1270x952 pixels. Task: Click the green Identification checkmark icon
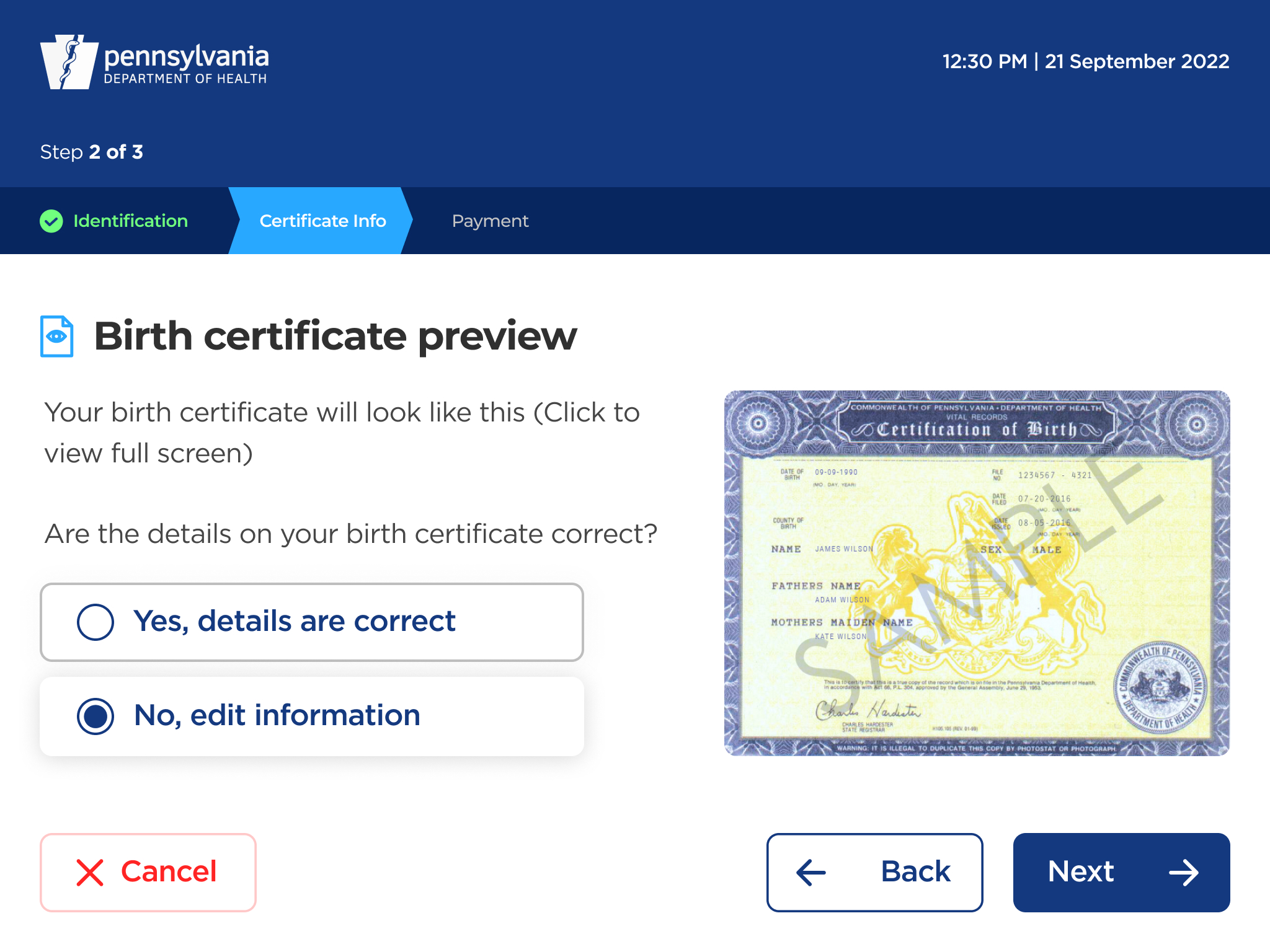pyautogui.click(x=51, y=221)
